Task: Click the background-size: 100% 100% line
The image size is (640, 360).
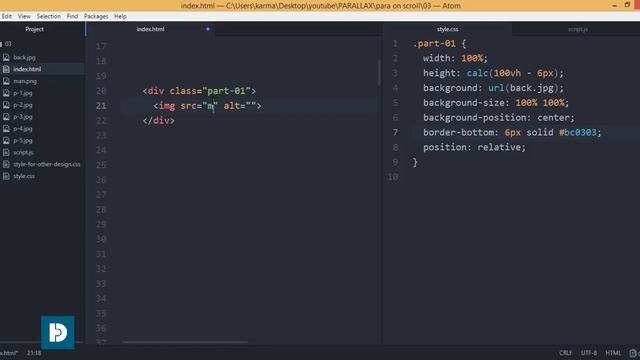Action: 496,103
